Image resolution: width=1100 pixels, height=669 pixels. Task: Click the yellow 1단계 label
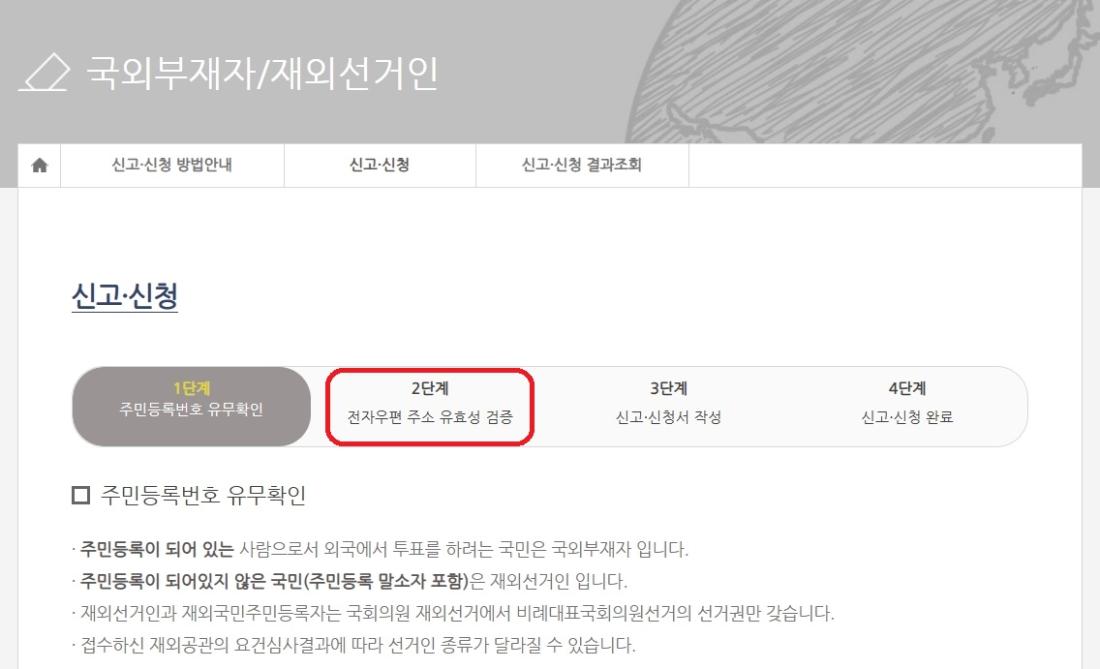pyautogui.click(x=192, y=388)
